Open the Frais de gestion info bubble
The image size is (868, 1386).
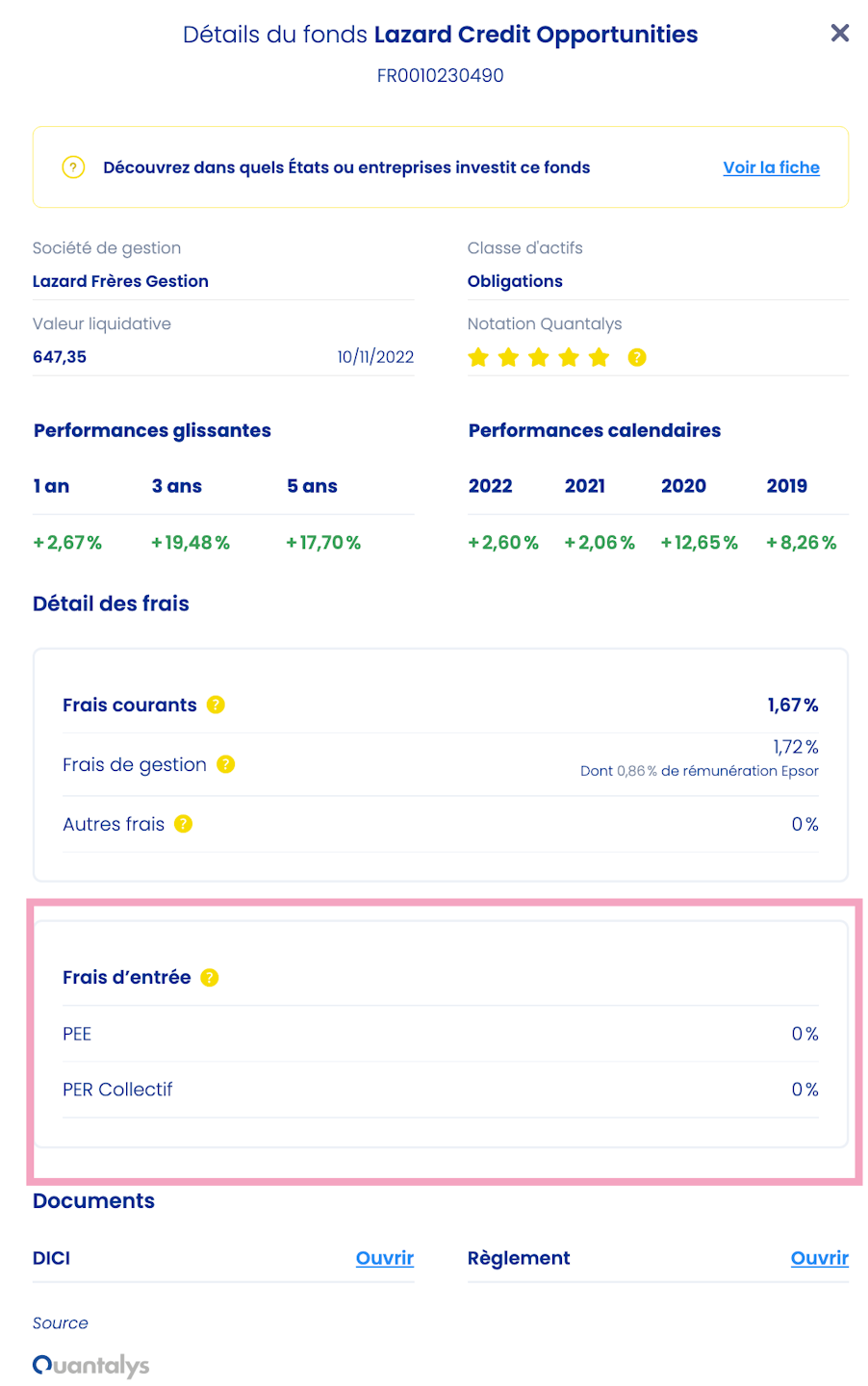coord(225,764)
